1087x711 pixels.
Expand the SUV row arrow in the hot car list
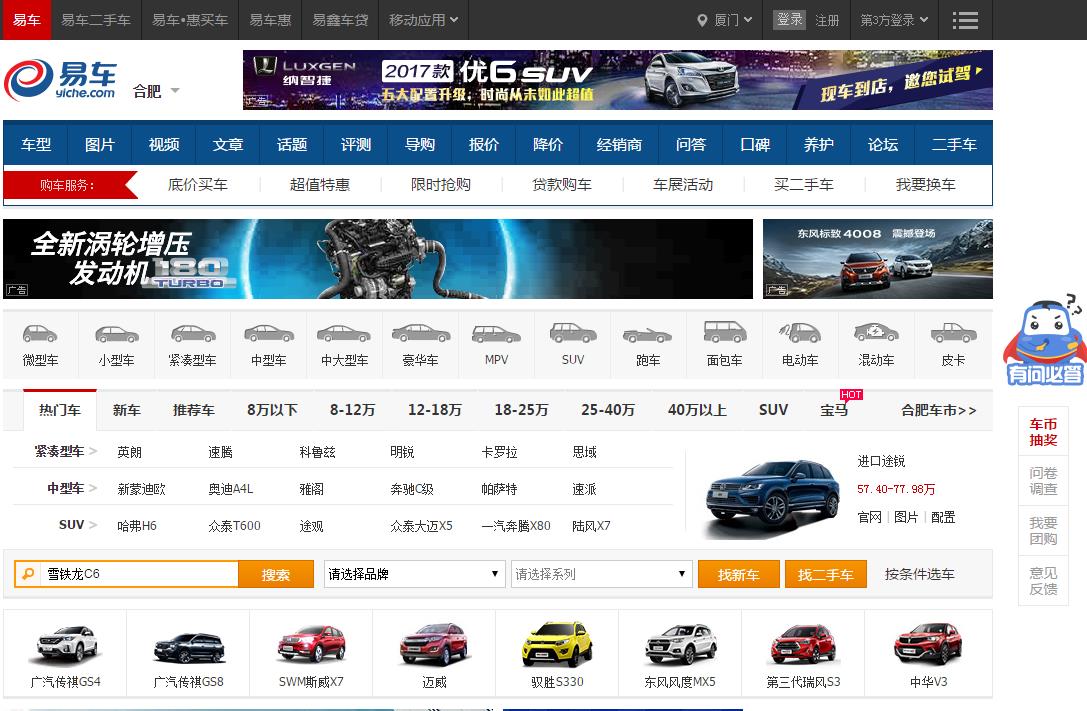(x=93, y=525)
